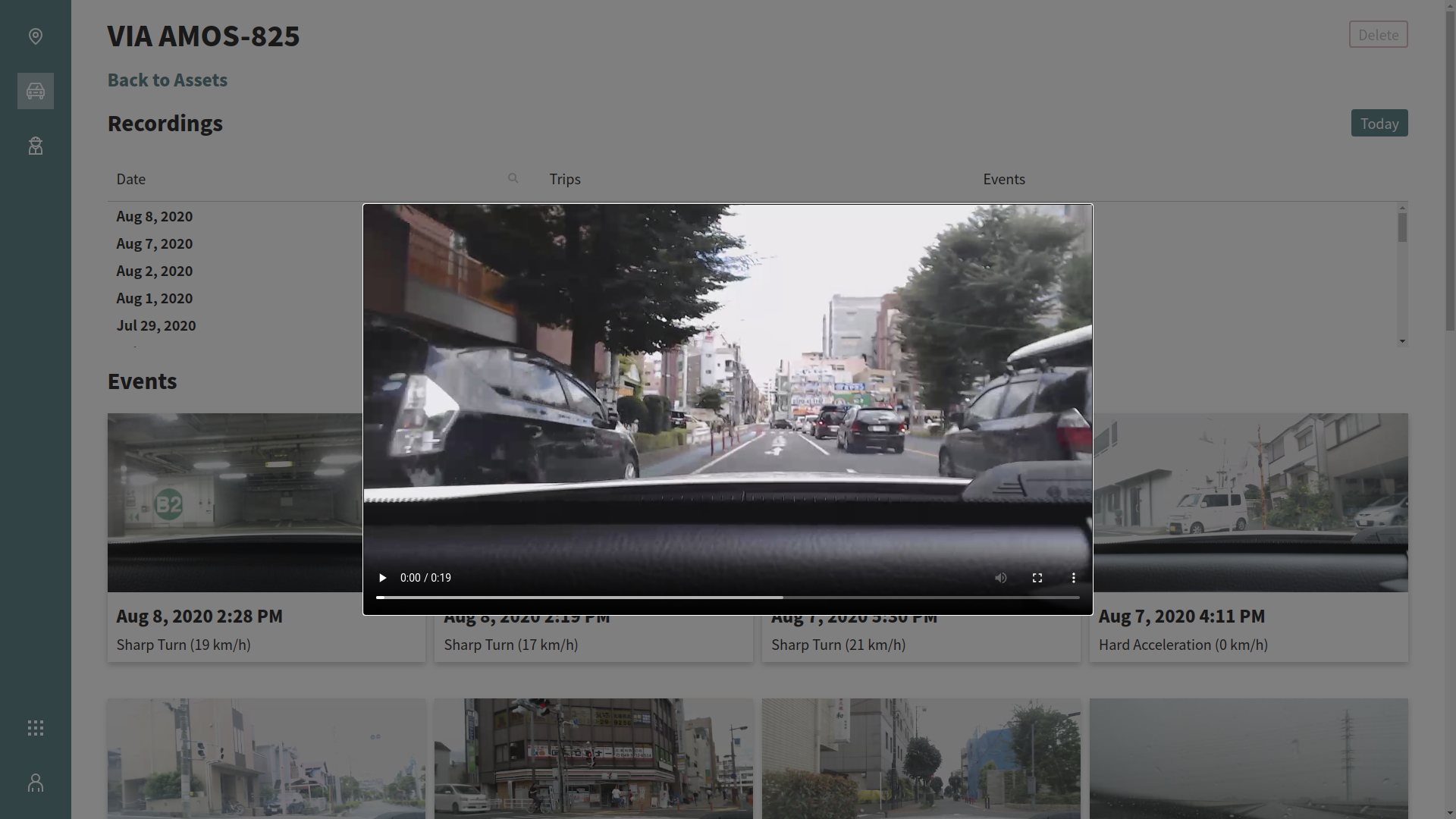Open the Aug 8 2:28 PM Sharp Turn thumbnail

point(235,502)
